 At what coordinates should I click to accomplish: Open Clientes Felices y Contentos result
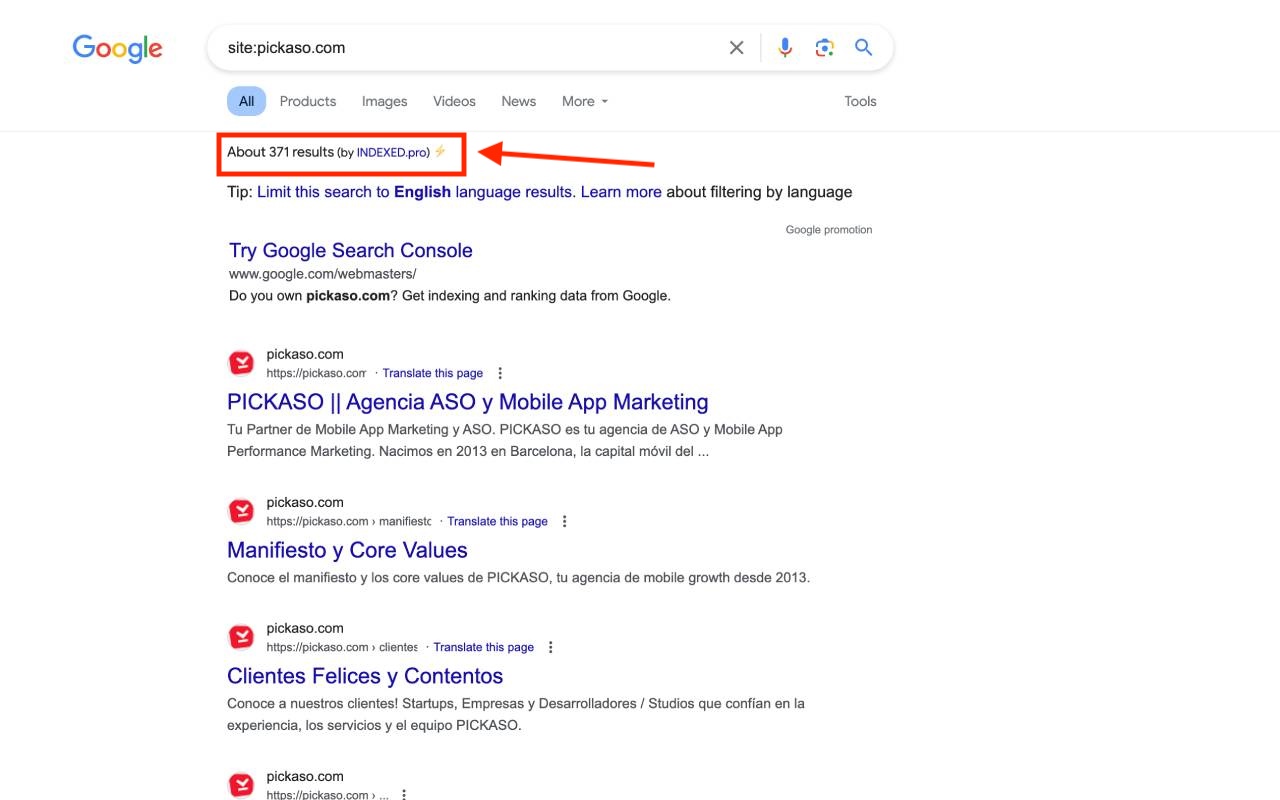pos(365,676)
